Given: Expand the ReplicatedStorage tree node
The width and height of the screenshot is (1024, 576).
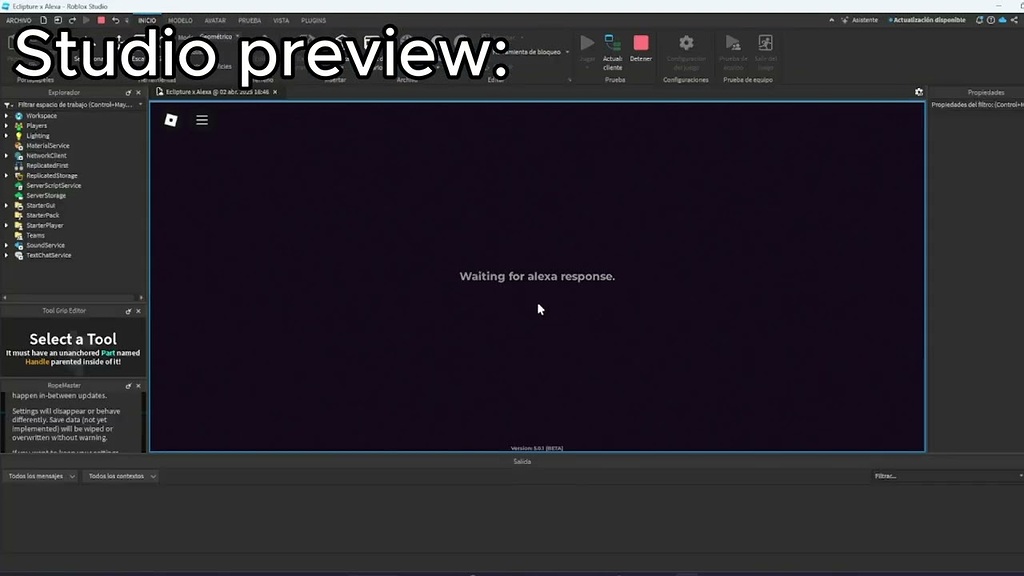Looking at the screenshot, I should click(7, 176).
